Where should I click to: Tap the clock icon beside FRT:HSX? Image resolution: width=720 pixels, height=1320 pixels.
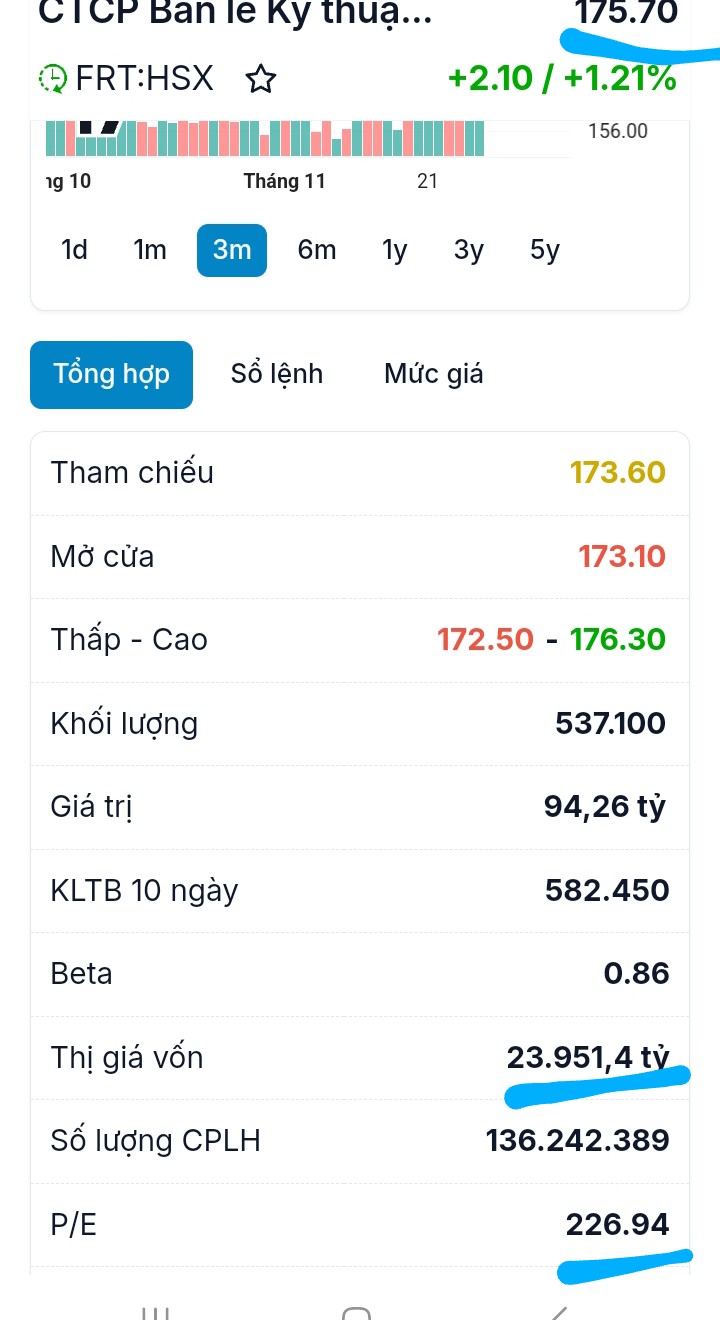pos(51,78)
